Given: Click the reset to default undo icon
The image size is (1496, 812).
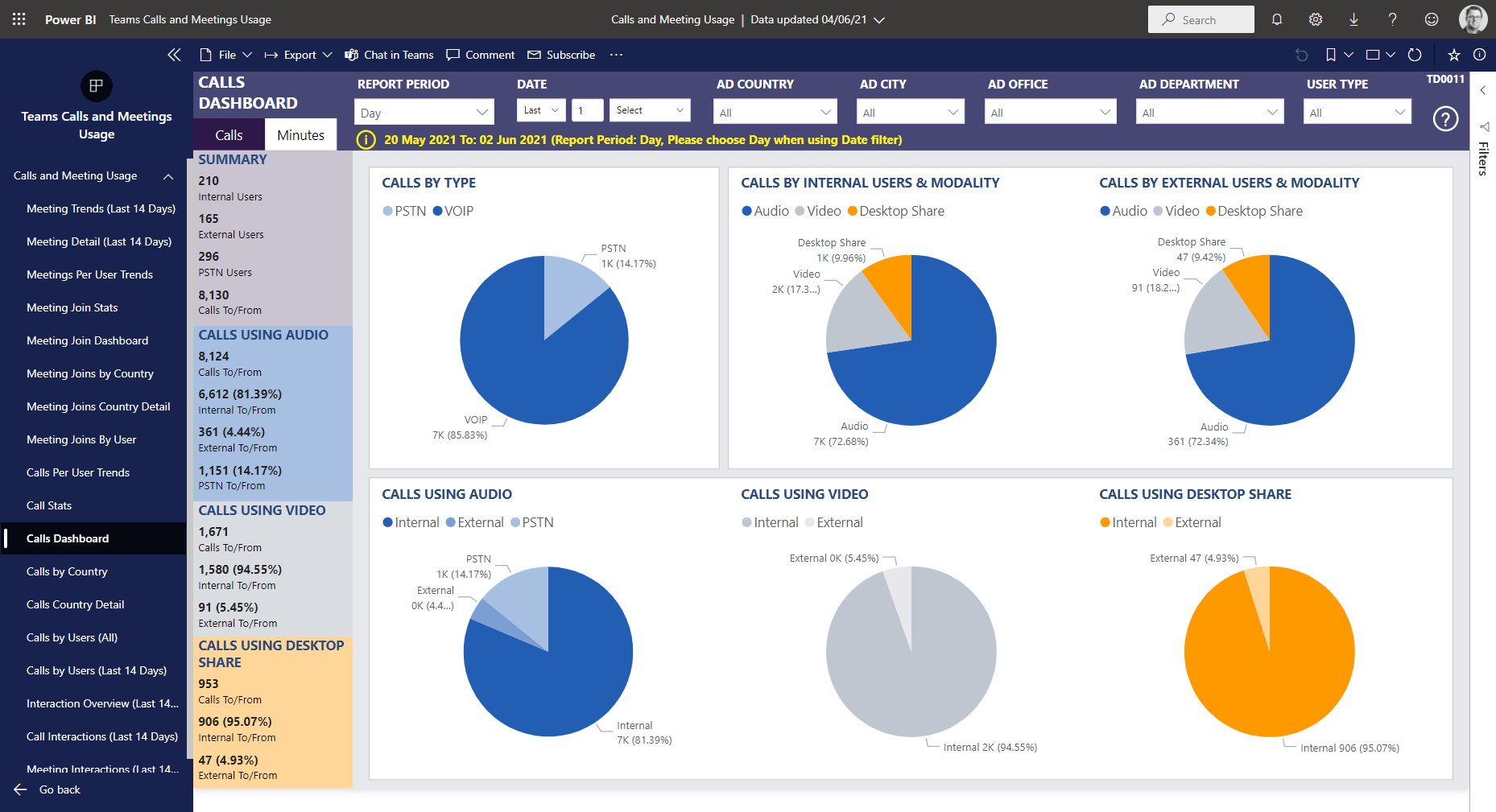Looking at the screenshot, I should (1302, 55).
